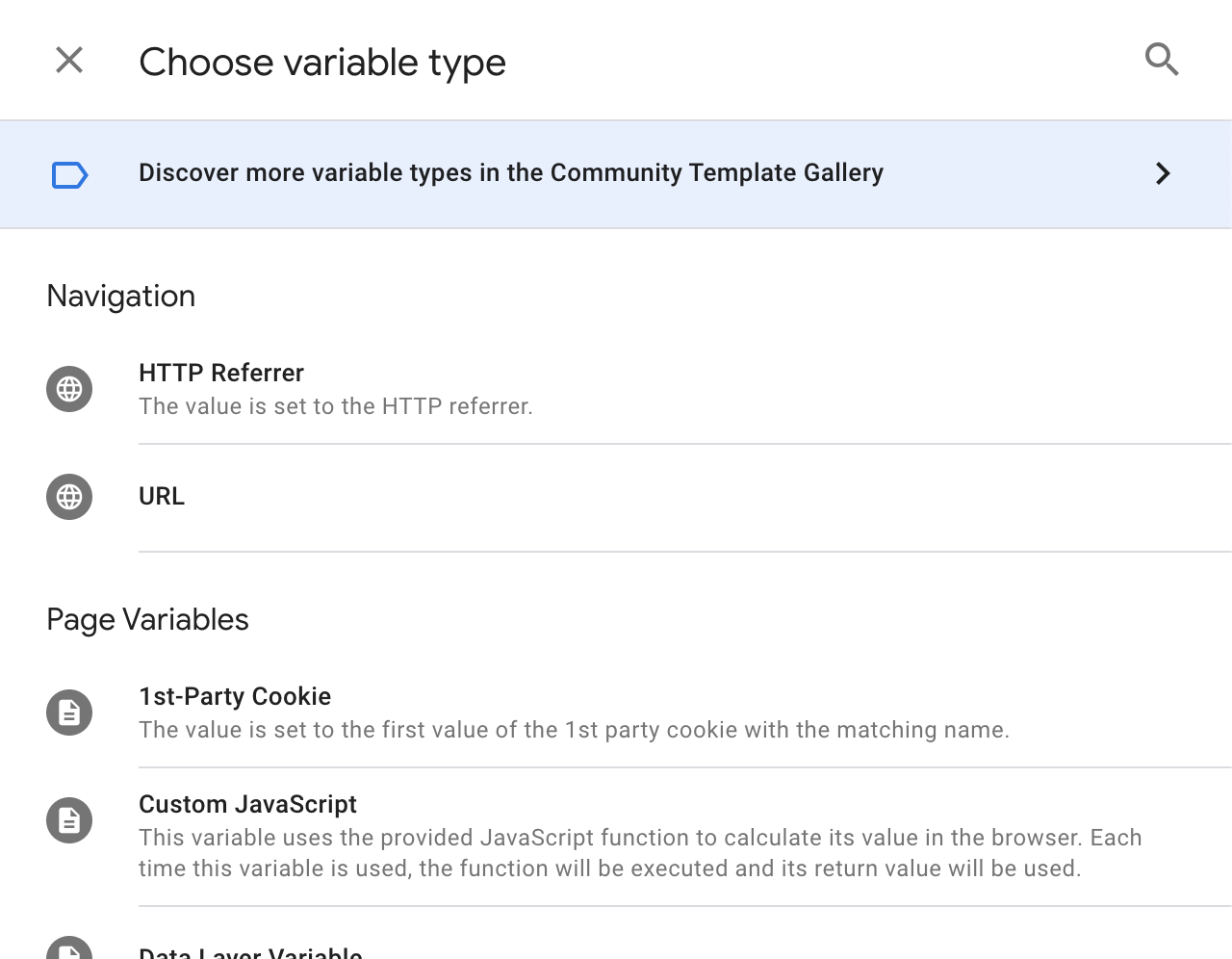
Task: Click the 1st-Party Cookie description text
Action: pos(574,730)
